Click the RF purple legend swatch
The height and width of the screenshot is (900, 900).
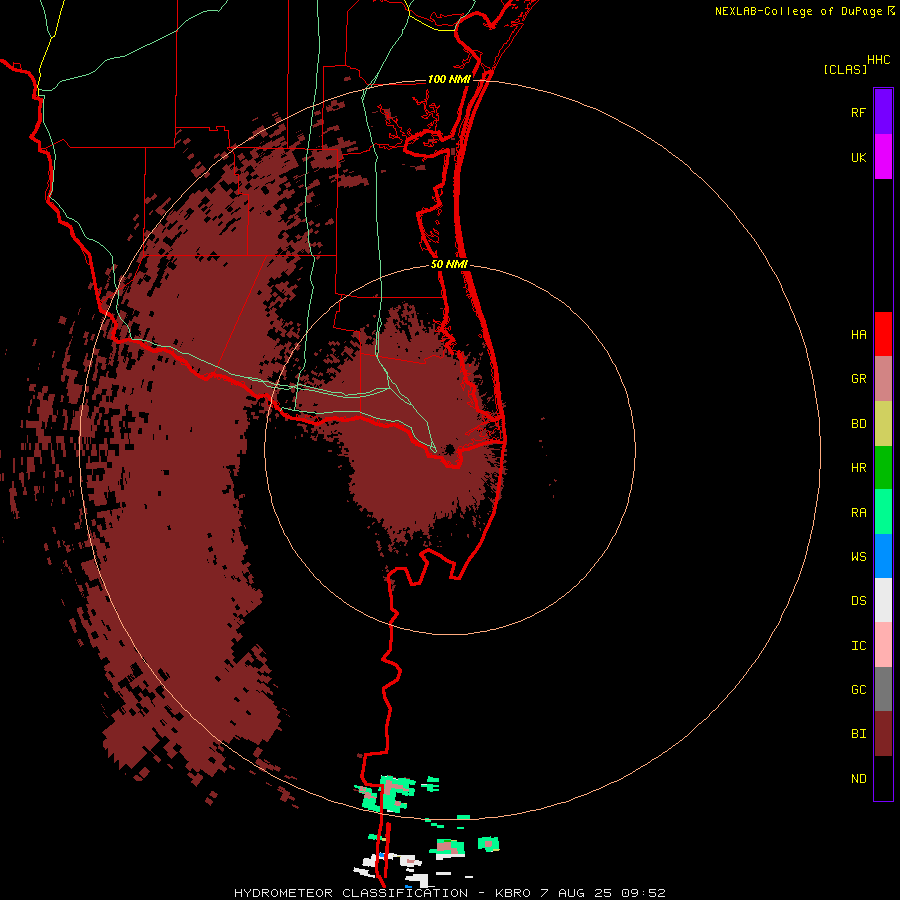pyautogui.click(x=883, y=112)
